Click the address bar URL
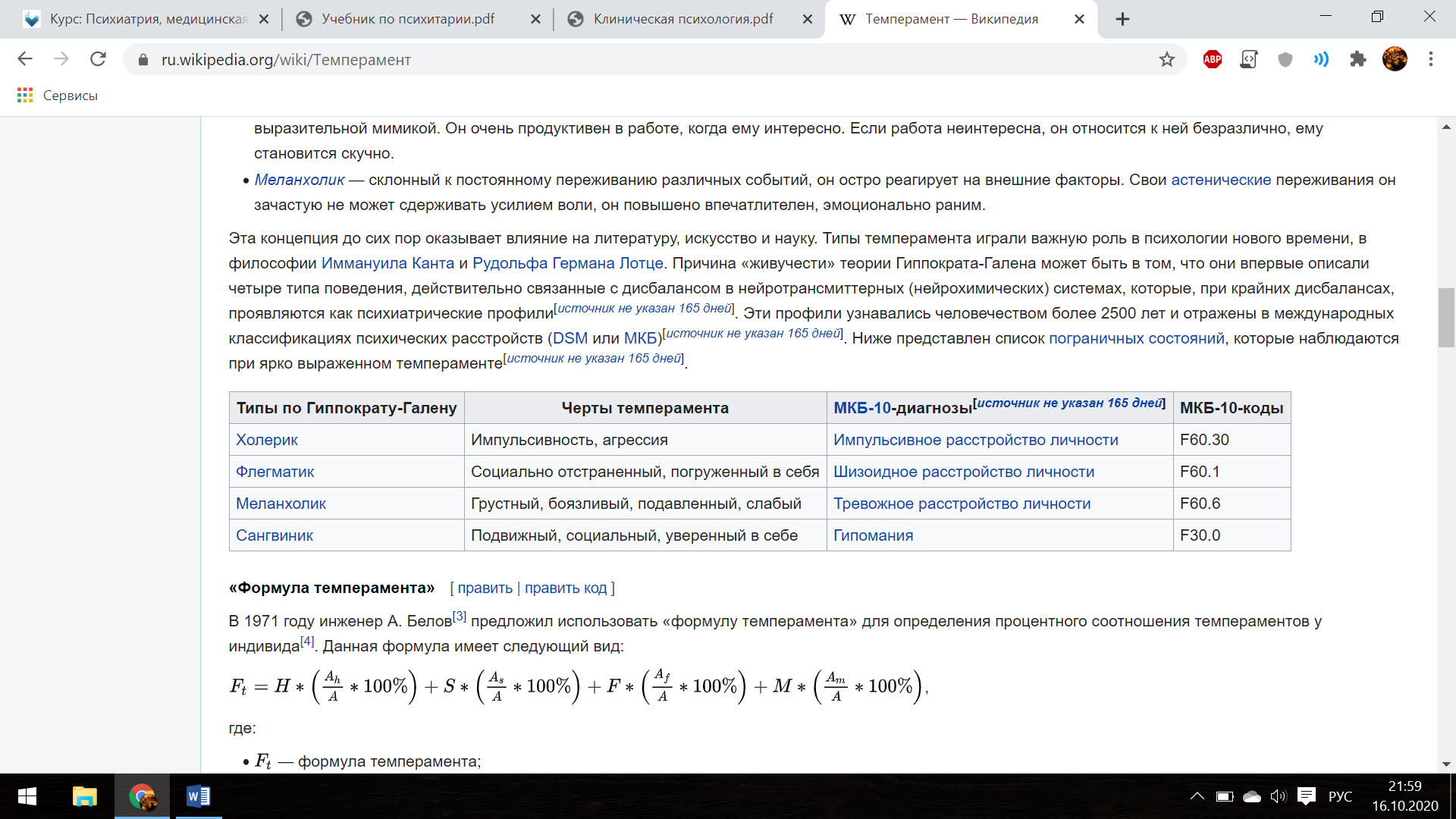 pyautogui.click(x=286, y=59)
